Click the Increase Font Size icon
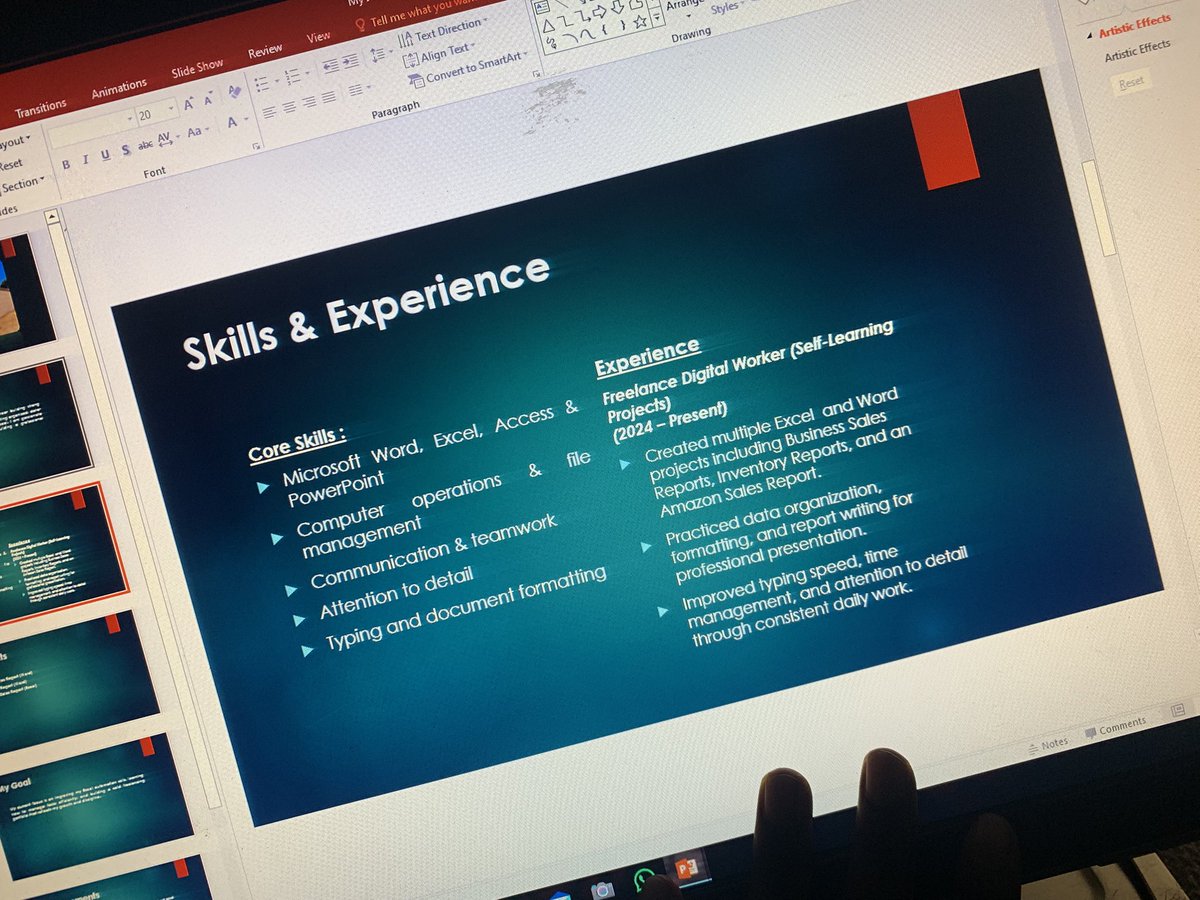The image size is (1200, 900). [x=187, y=106]
